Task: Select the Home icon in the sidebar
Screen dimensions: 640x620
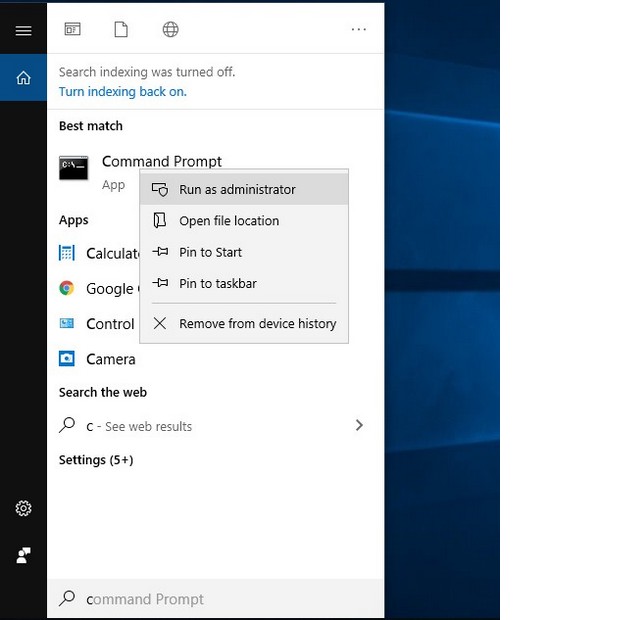Action: point(23,77)
